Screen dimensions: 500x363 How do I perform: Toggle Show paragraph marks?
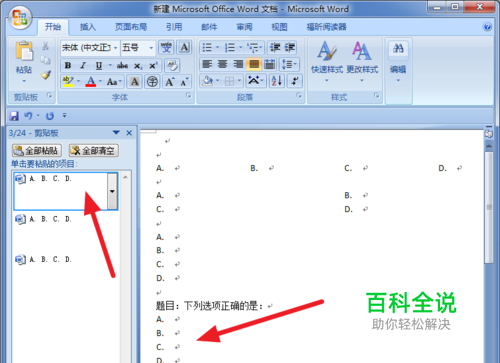point(295,81)
